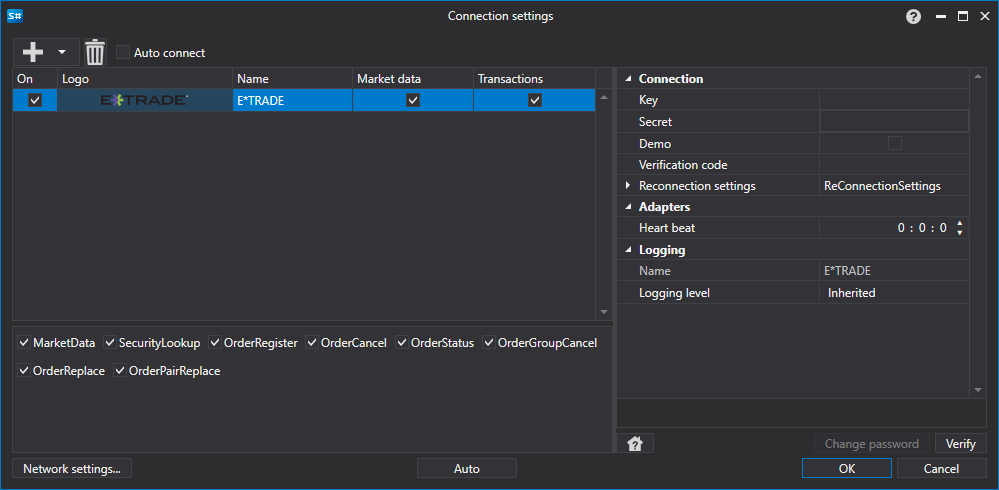Toggle the OrderRegister checkbox
Image resolution: width=999 pixels, height=490 pixels.
215,343
